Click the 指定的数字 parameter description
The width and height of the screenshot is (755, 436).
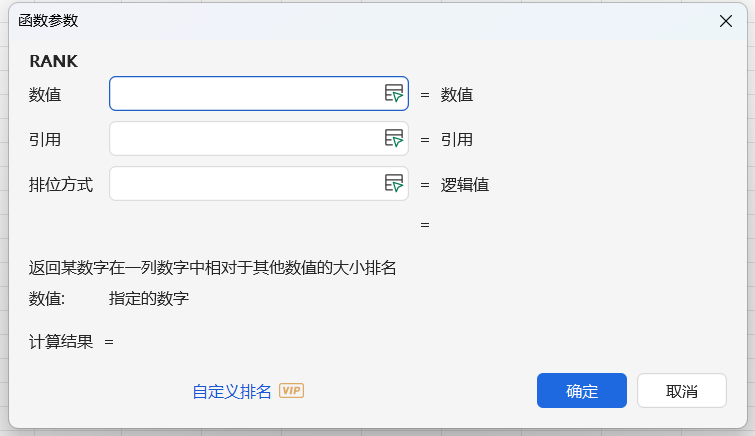pyautogui.click(x=149, y=298)
